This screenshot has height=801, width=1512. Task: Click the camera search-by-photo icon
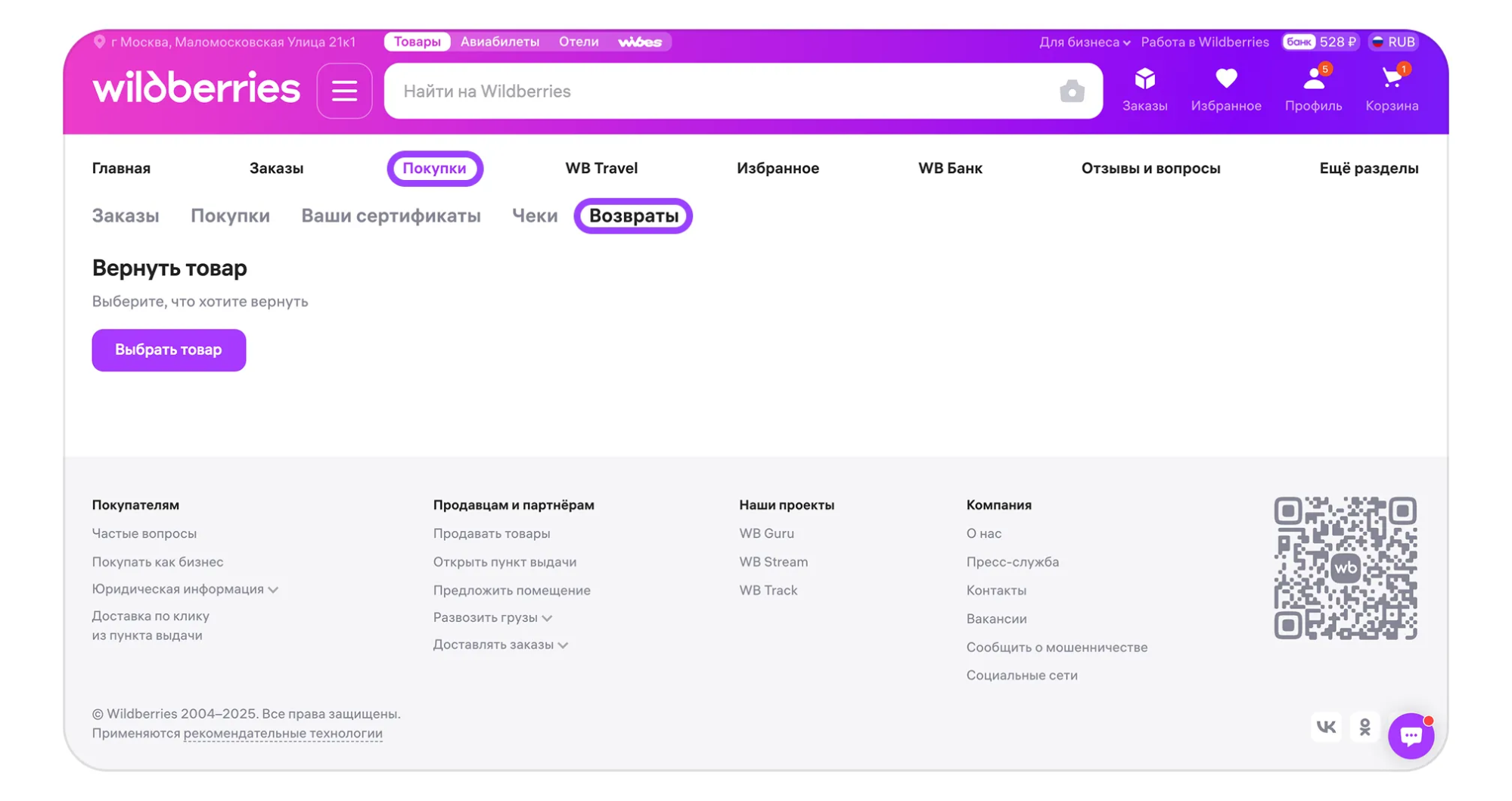click(1071, 91)
